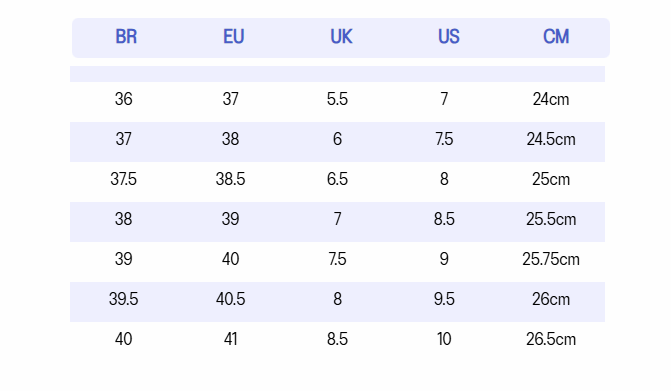Click the EU column header
The image size is (671, 391).
tap(234, 37)
